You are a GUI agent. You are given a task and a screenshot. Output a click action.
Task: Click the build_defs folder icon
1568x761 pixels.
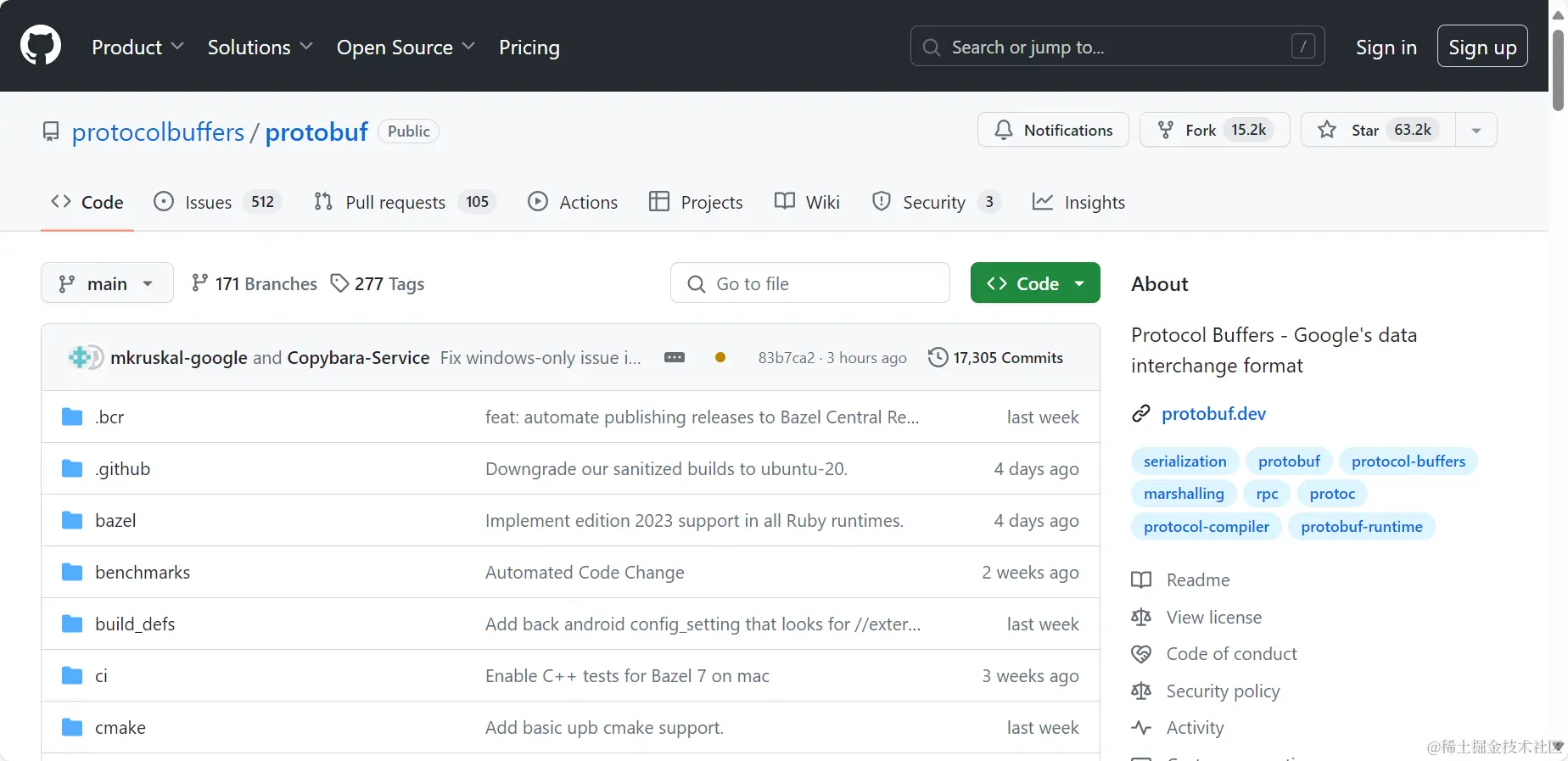click(72, 624)
